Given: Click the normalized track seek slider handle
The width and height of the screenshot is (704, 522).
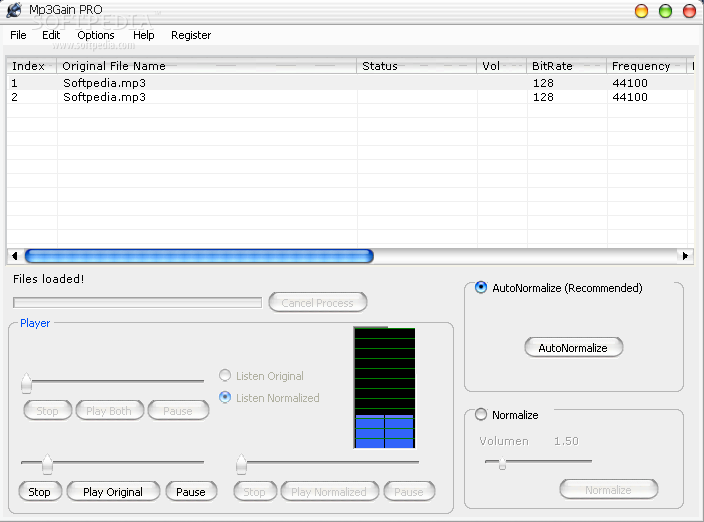Looking at the screenshot, I should pos(242,464).
